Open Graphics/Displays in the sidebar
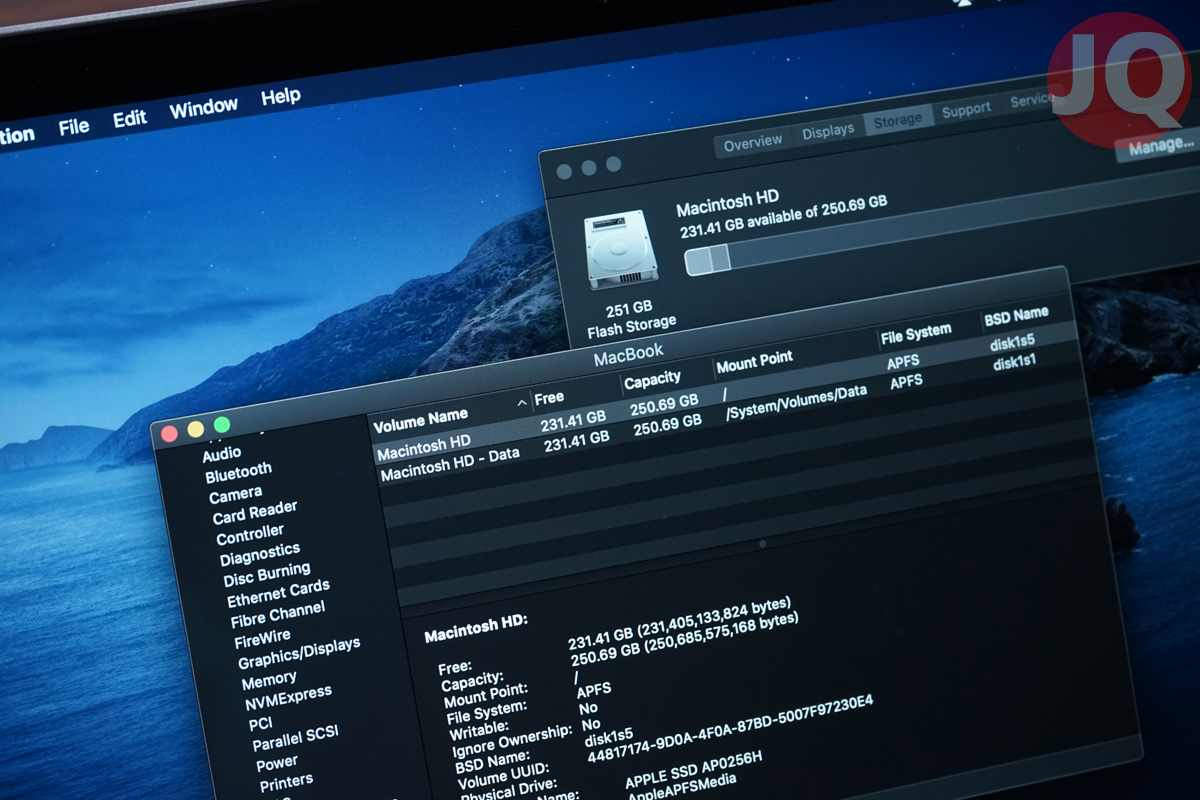1200x800 pixels. [299, 653]
